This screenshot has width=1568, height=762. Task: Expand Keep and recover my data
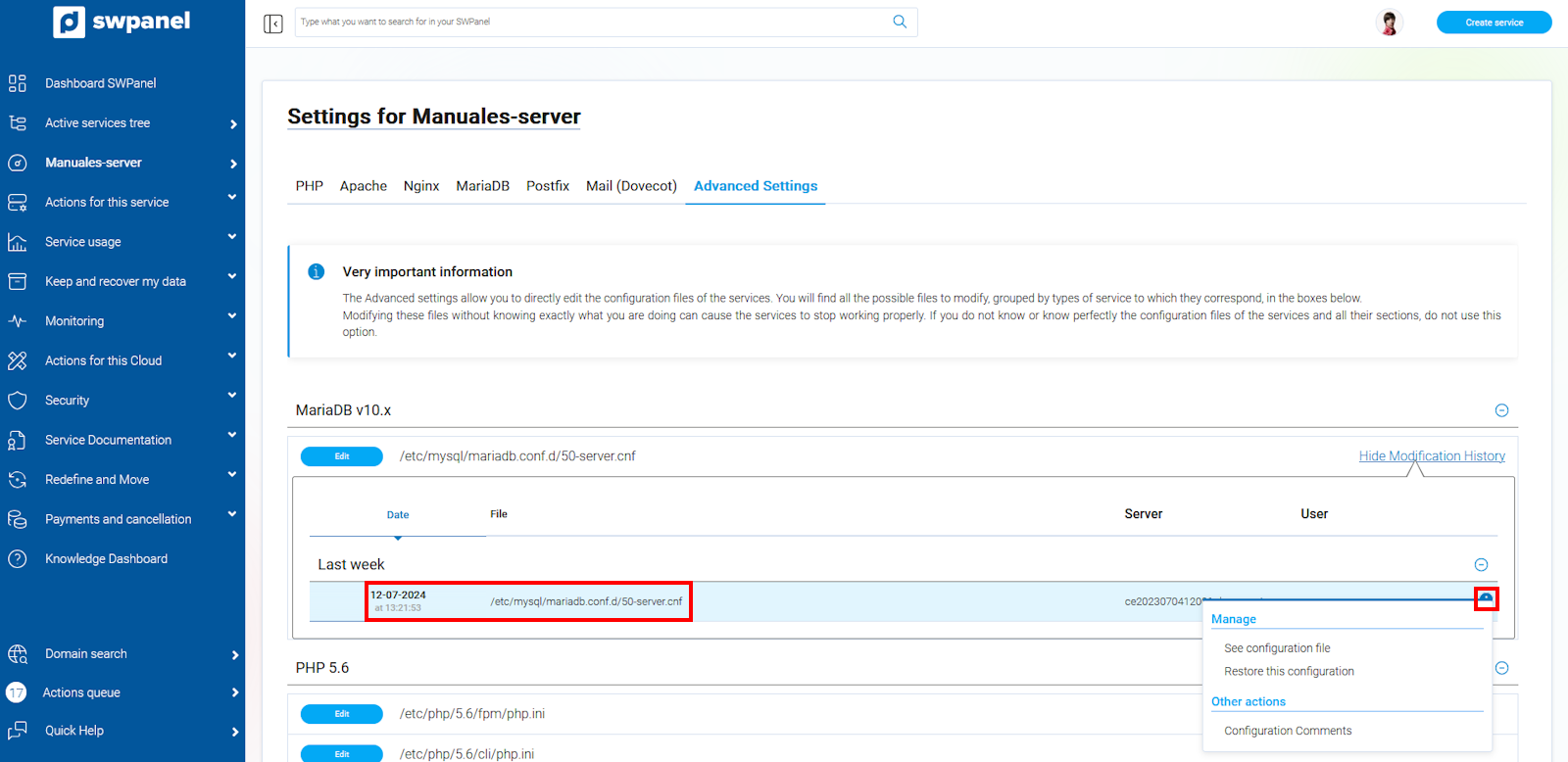232,277
